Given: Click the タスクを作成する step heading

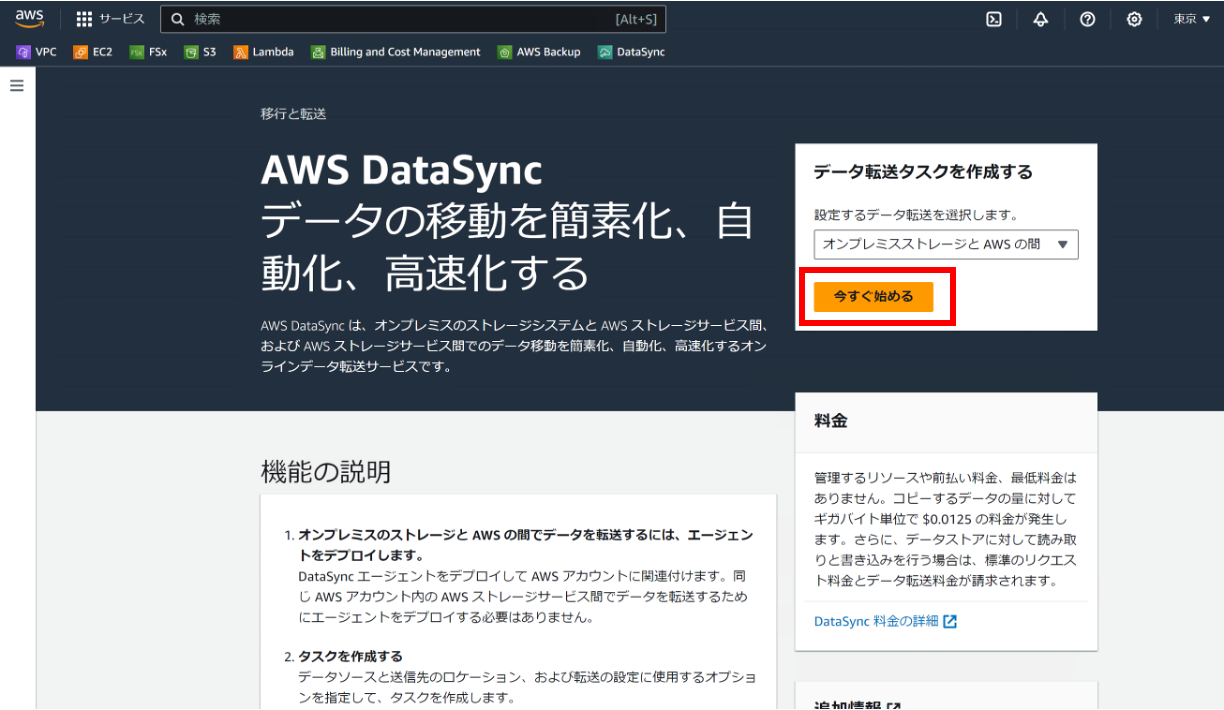Looking at the screenshot, I should click(350, 656).
